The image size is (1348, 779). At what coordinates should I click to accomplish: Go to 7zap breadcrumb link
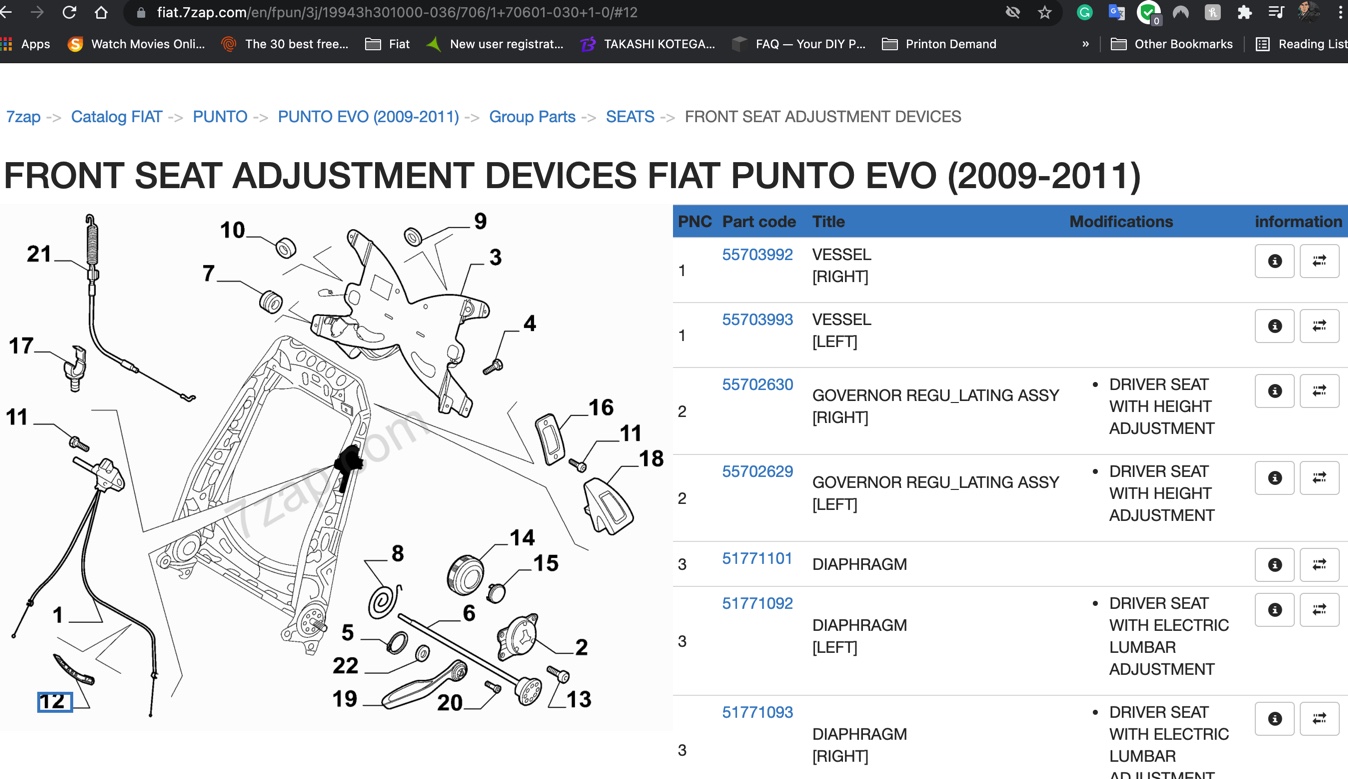pos(23,117)
